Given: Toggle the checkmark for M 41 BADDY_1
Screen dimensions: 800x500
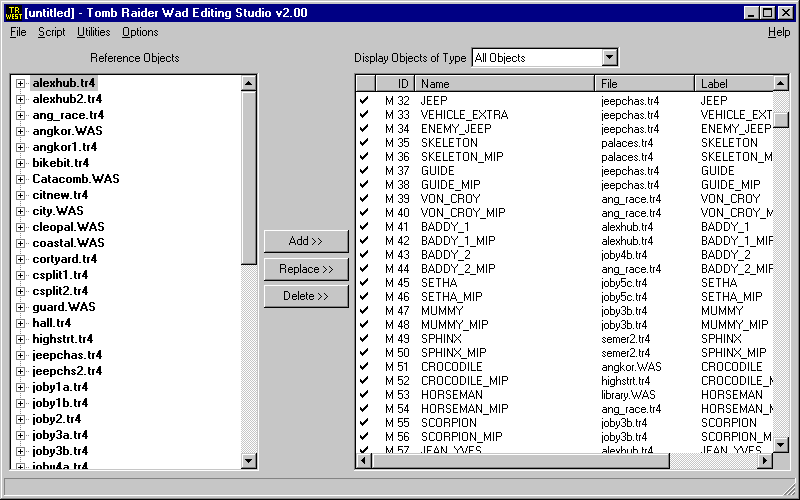Looking at the screenshot, I should point(364,227).
